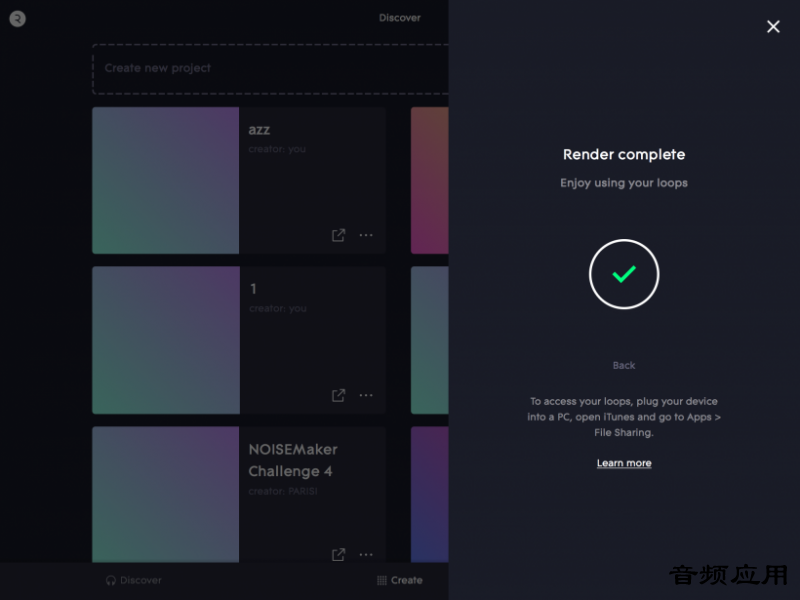800x600 pixels.
Task: Share the NOISEMaker Challenge 4 project
Action: coord(338,555)
